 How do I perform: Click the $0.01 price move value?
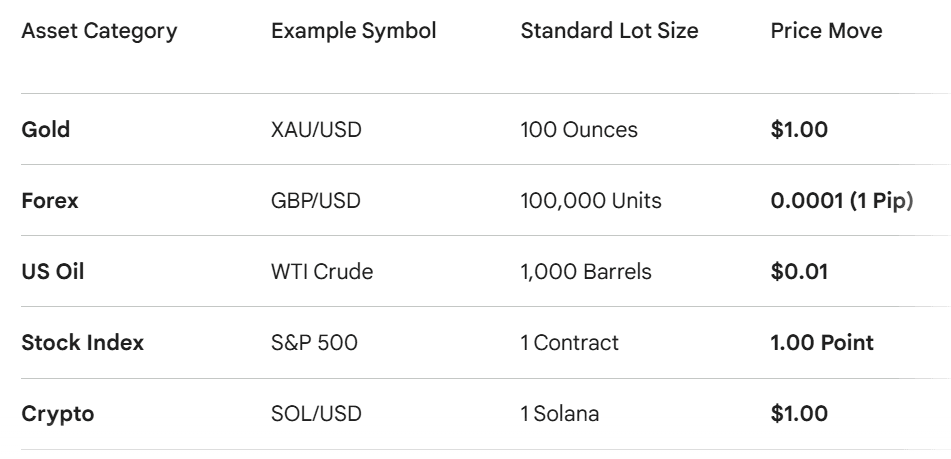(x=799, y=272)
